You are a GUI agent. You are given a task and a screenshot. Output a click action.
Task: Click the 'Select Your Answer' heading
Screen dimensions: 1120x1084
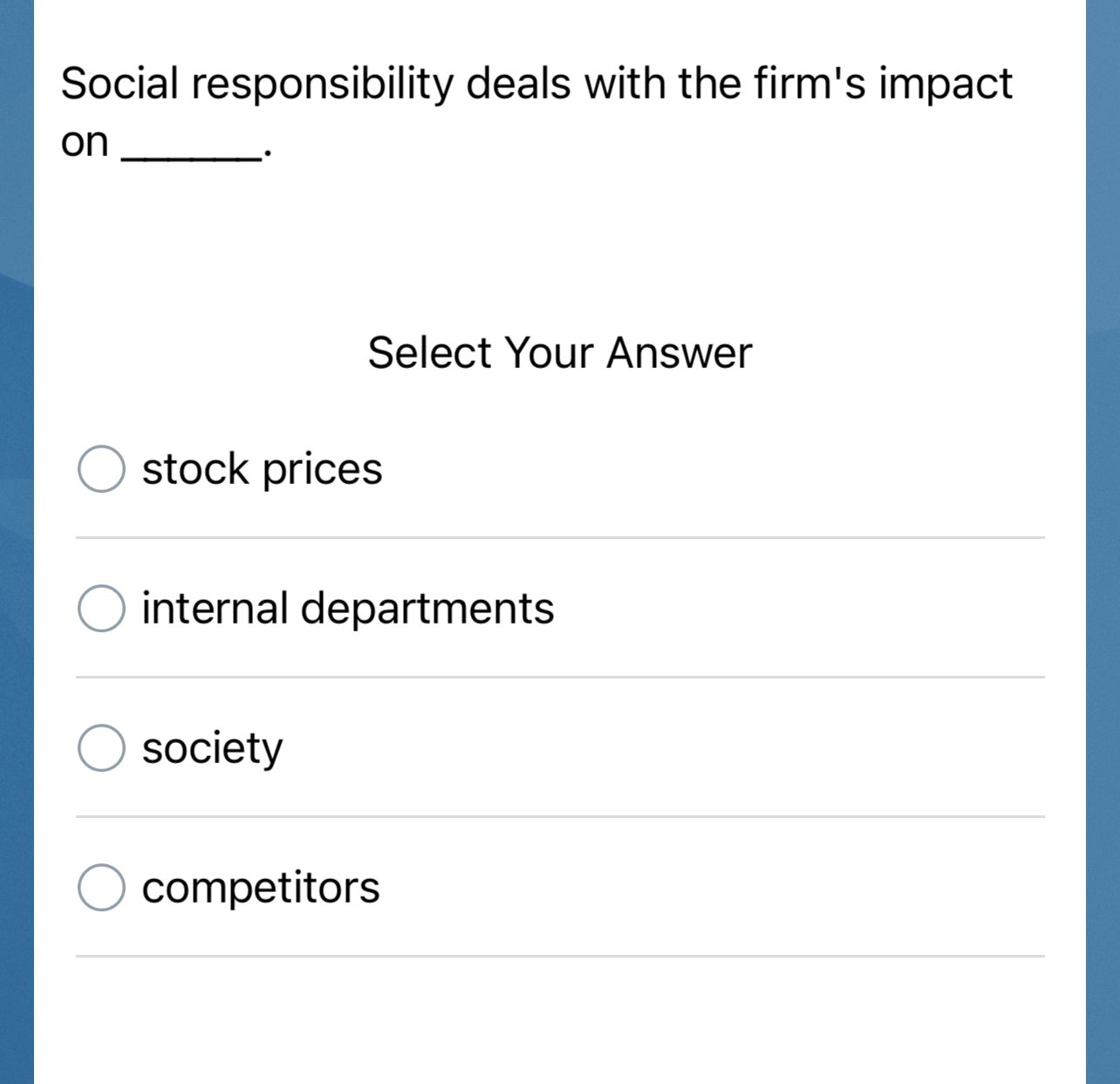(x=559, y=353)
